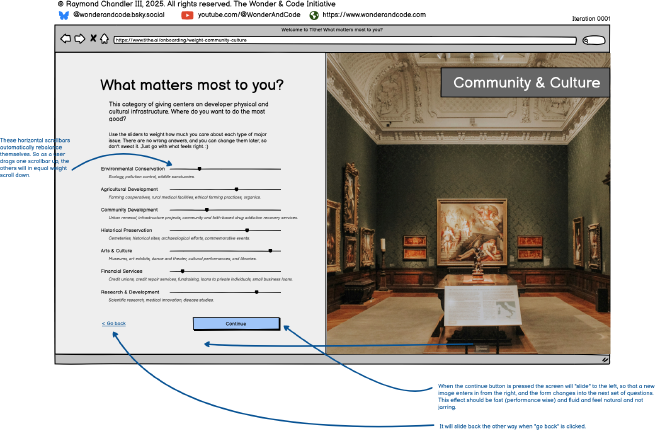Click the "This category of giving centers" paragraph
The width and height of the screenshot is (660, 436).
[188, 112]
